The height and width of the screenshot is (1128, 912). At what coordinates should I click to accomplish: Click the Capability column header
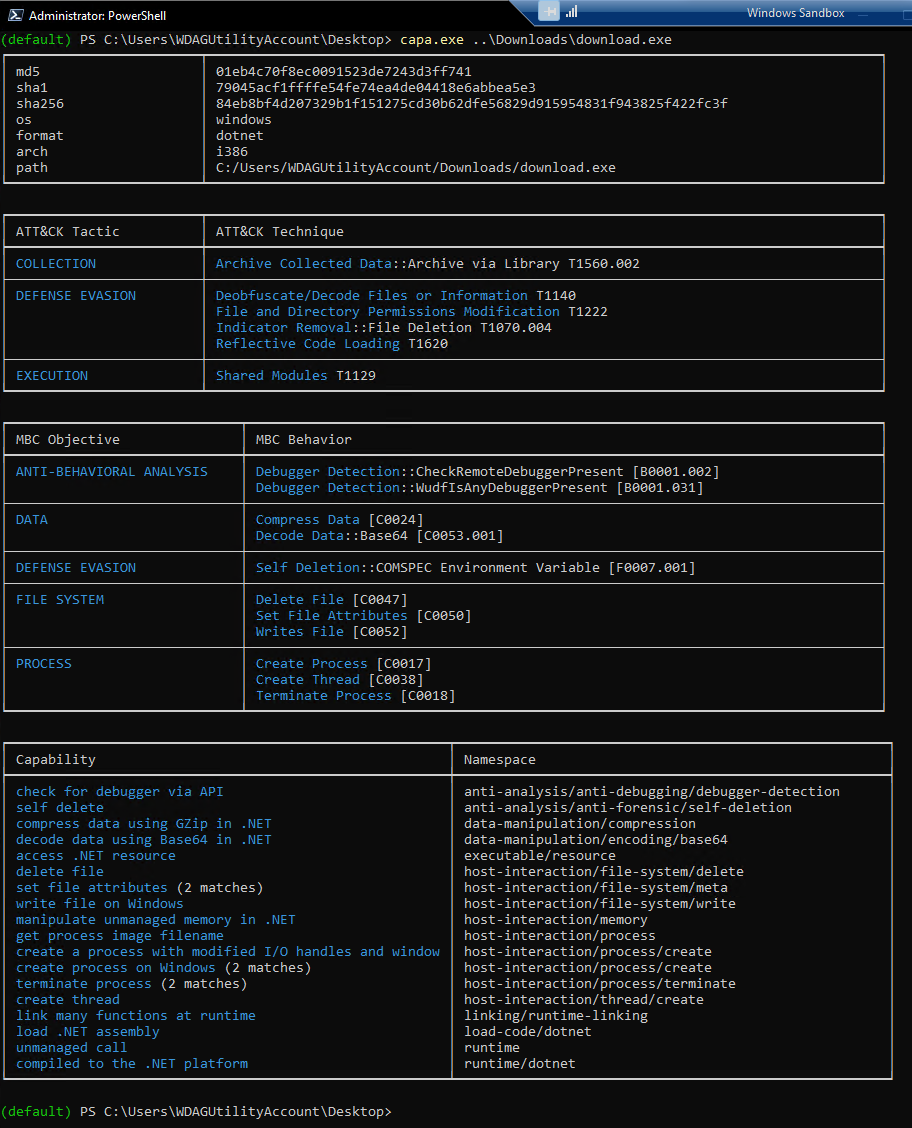click(55, 759)
